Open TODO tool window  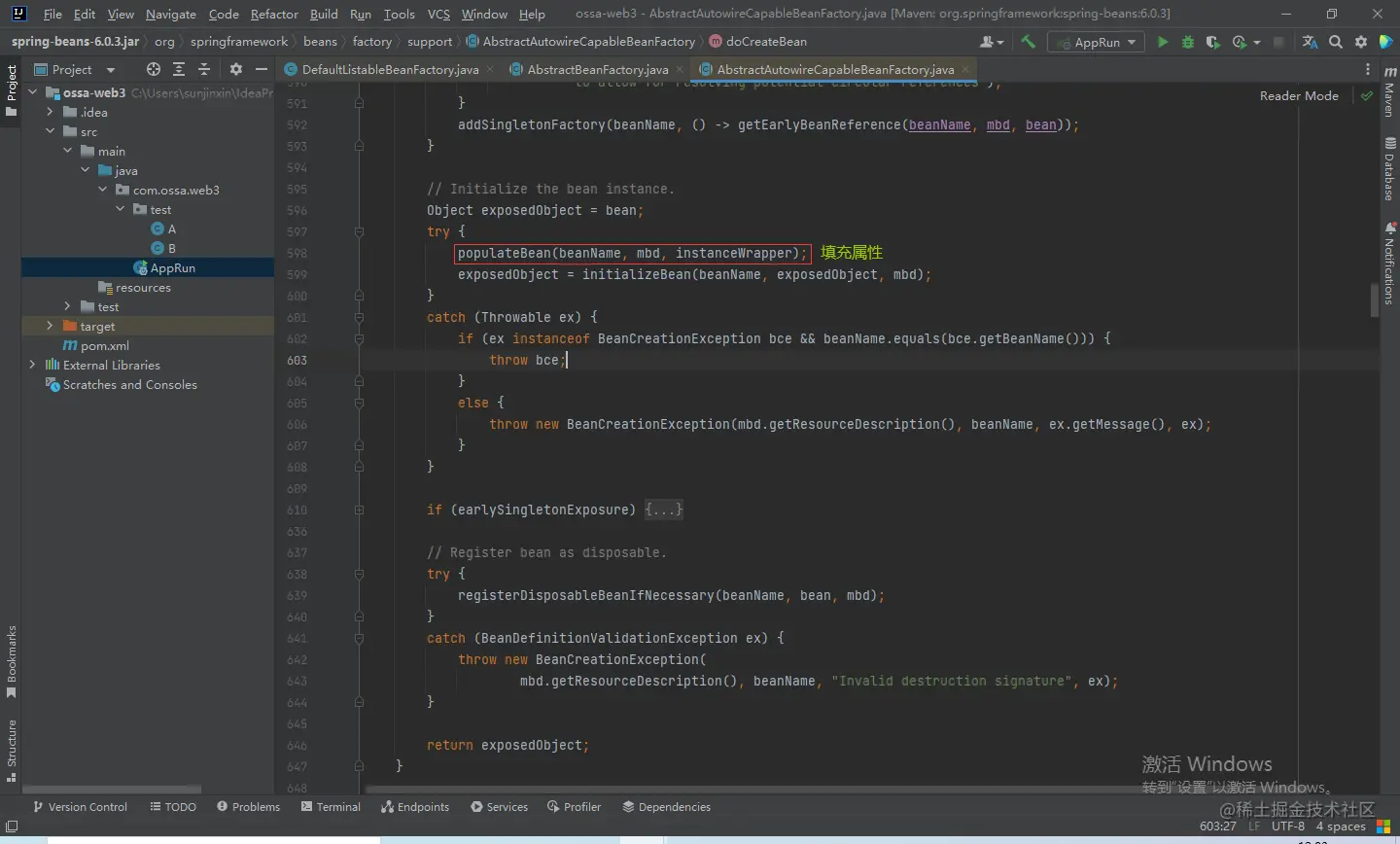(x=173, y=807)
